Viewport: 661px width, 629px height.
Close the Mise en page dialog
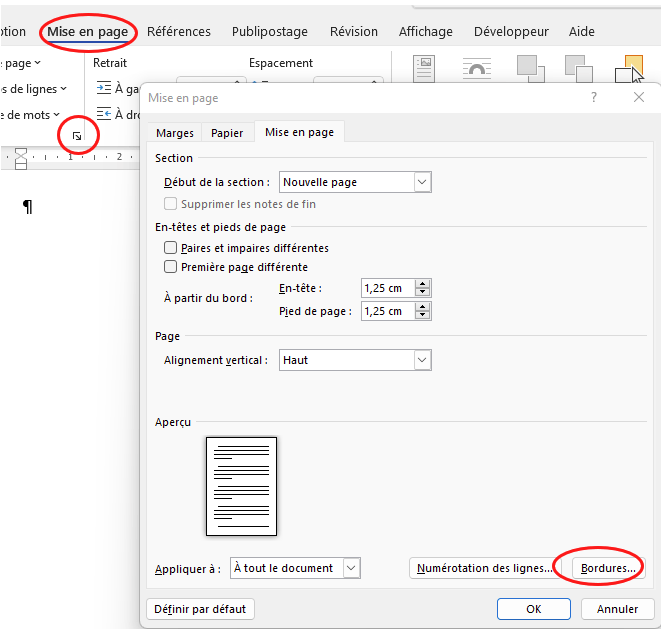639,97
